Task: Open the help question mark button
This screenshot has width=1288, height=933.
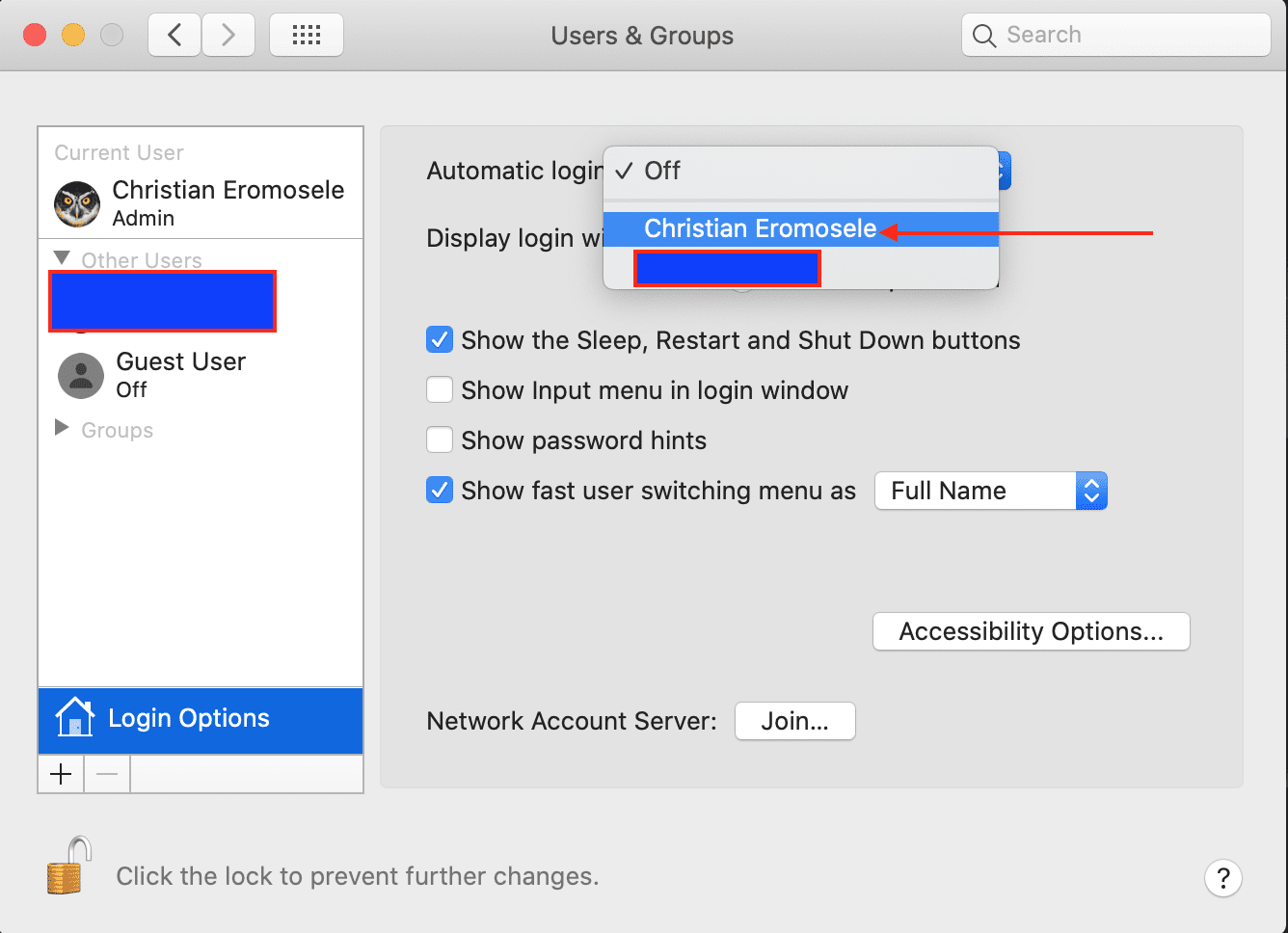Action: 1222,878
